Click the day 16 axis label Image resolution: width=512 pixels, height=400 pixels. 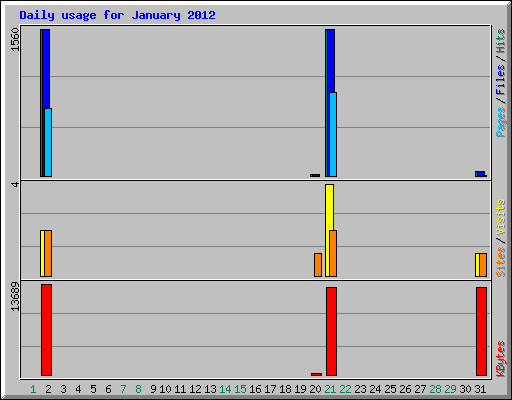(255, 389)
